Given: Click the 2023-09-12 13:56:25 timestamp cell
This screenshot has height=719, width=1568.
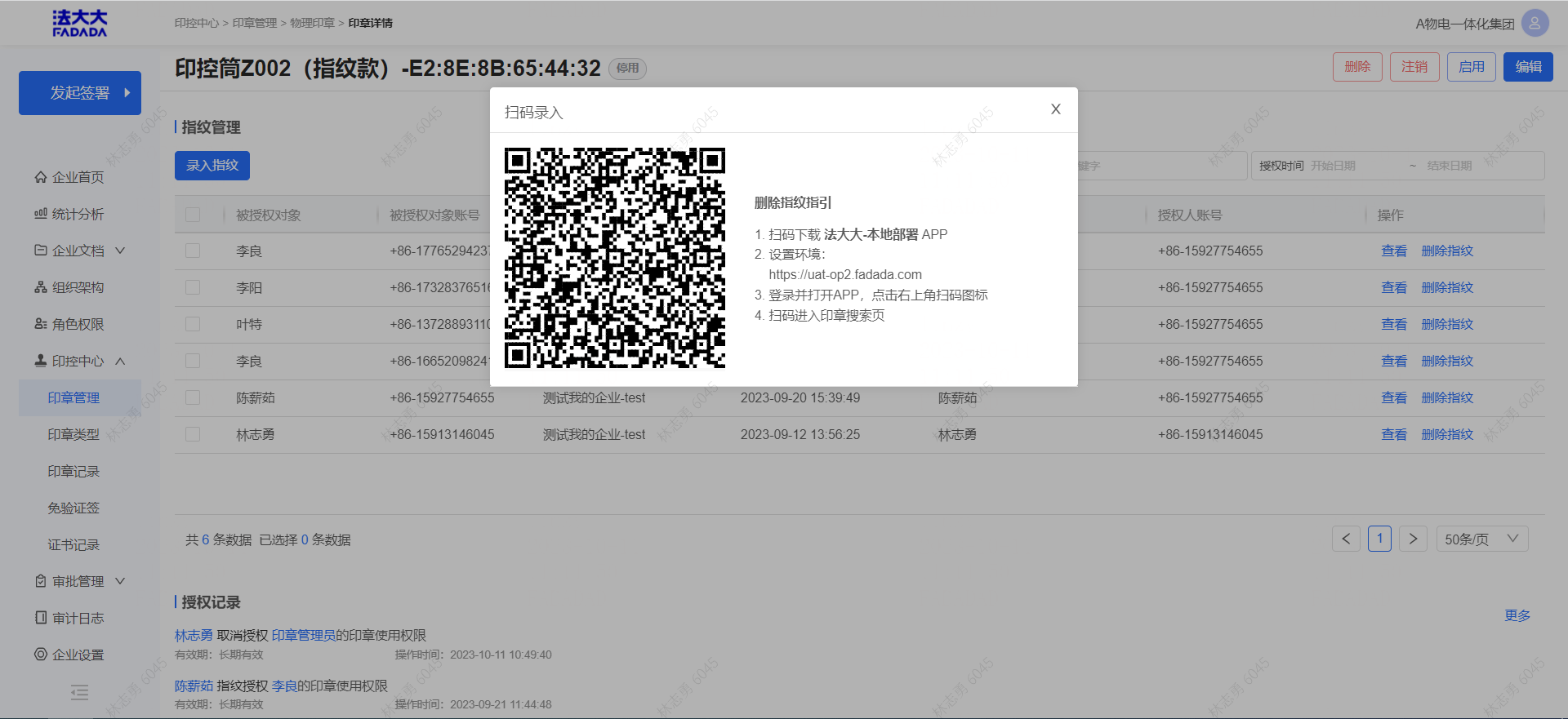Looking at the screenshot, I should pos(800,434).
